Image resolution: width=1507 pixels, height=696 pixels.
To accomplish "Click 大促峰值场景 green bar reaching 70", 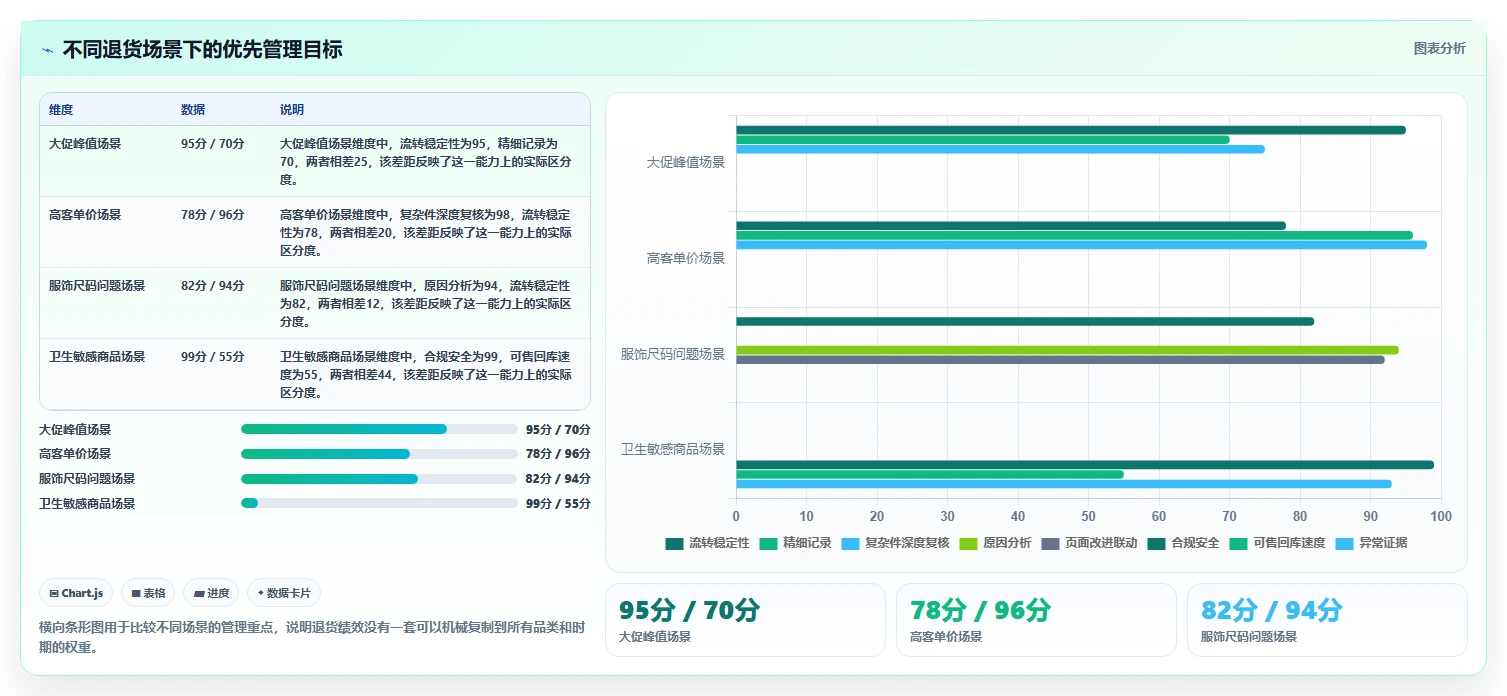I will coord(983,140).
